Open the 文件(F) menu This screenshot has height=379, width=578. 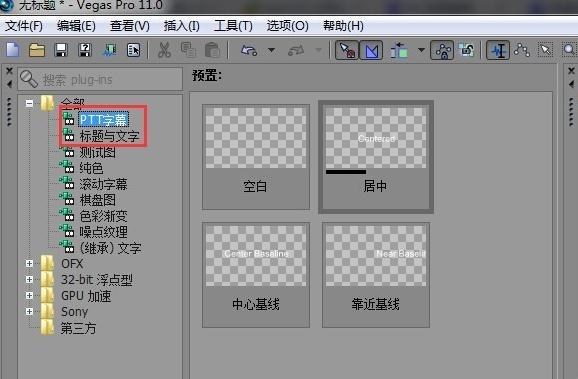[24, 26]
